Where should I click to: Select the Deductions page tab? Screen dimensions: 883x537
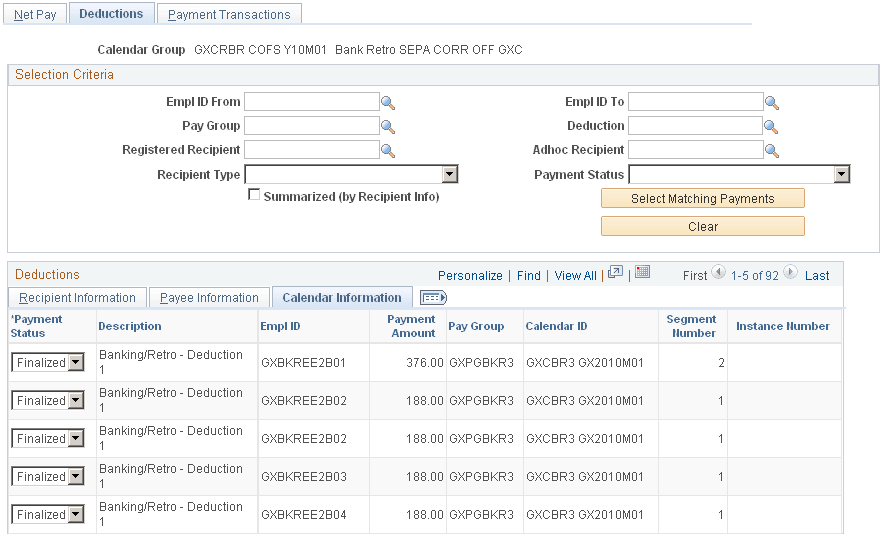click(111, 14)
